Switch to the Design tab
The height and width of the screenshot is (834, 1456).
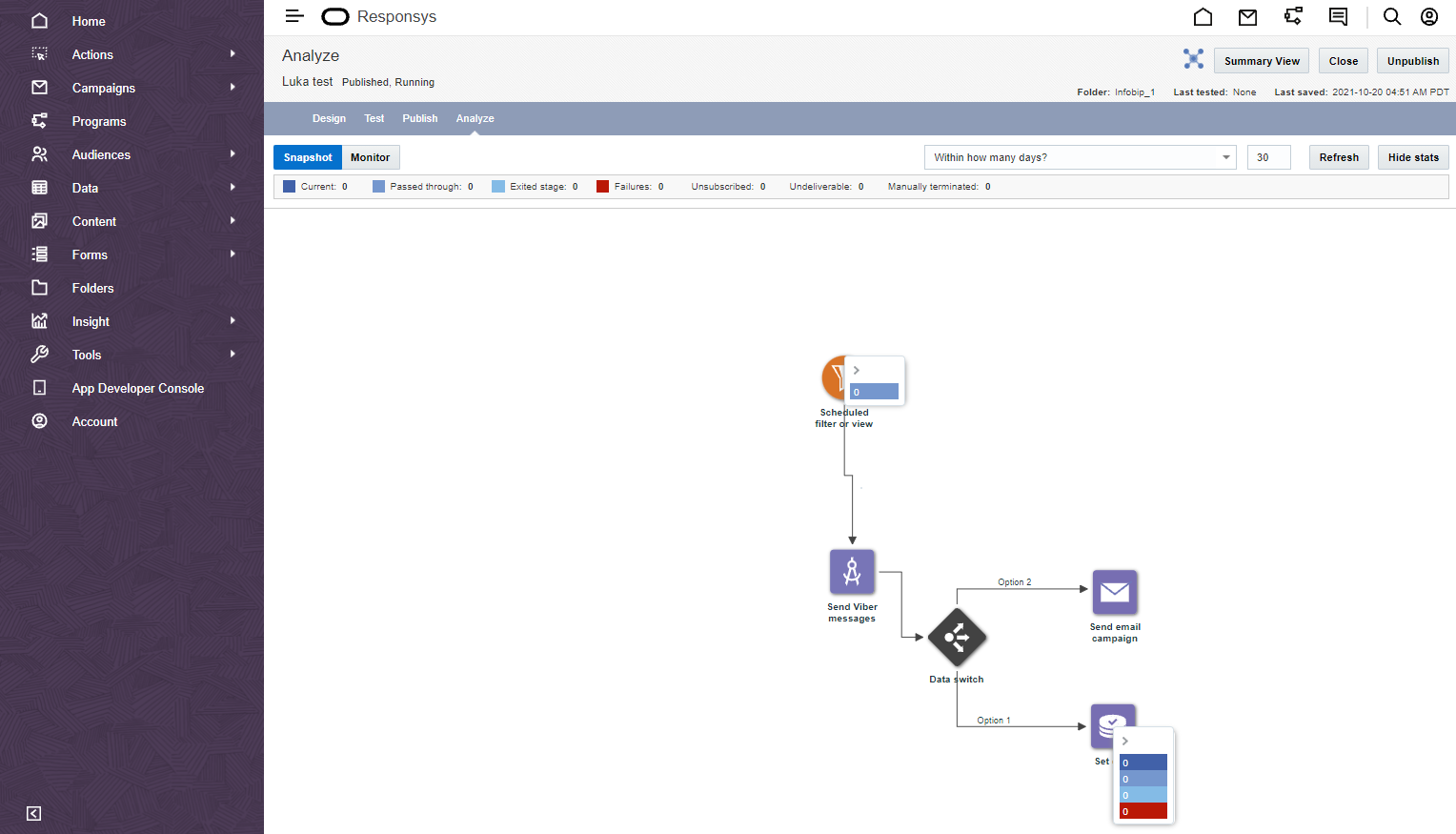(x=329, y=118)
